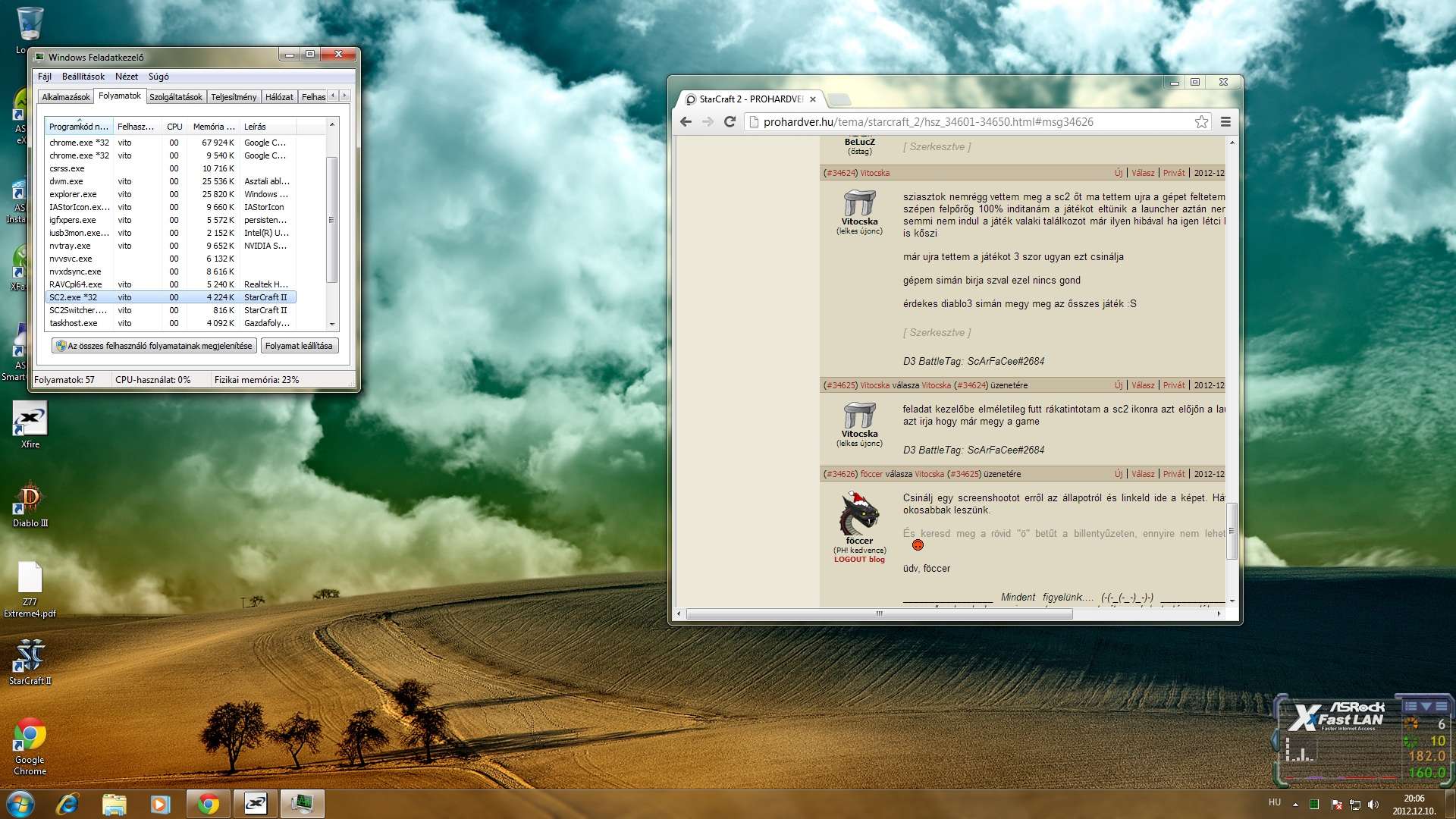Click Chrome's back navigation arrow

point(686,122)
